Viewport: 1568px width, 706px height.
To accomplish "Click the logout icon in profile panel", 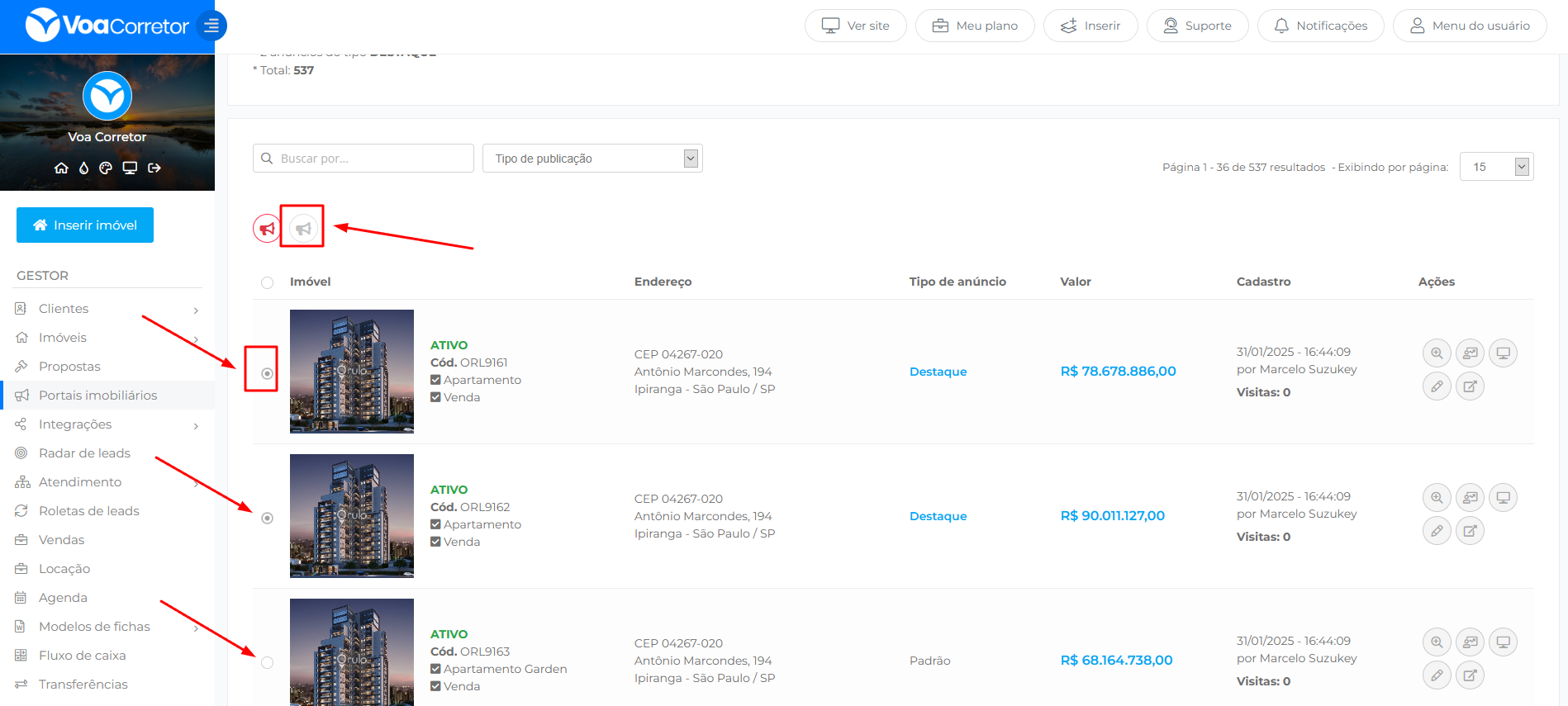I will pos(154,168).
